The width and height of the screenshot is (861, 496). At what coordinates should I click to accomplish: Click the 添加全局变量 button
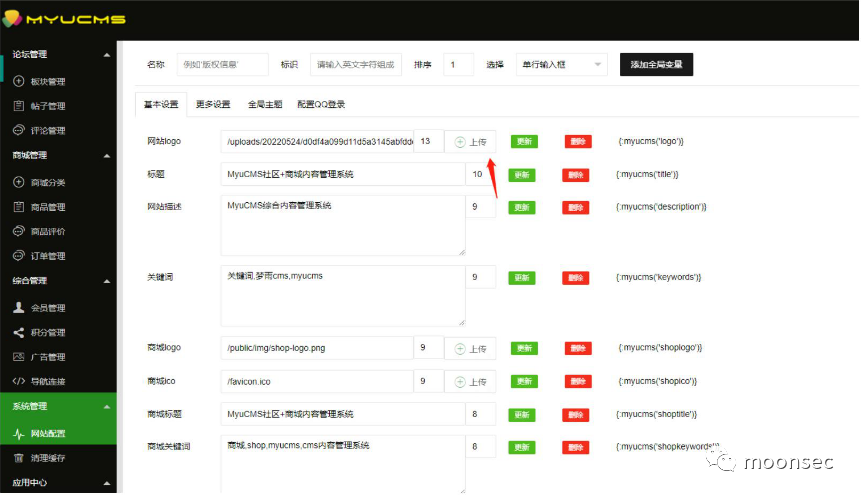(x=656, y=65)
